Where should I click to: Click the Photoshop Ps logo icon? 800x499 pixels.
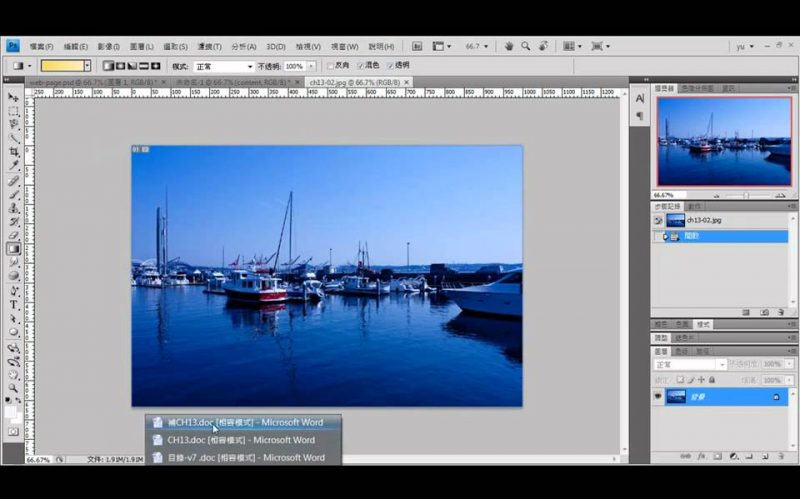click(x=12, y=46)
